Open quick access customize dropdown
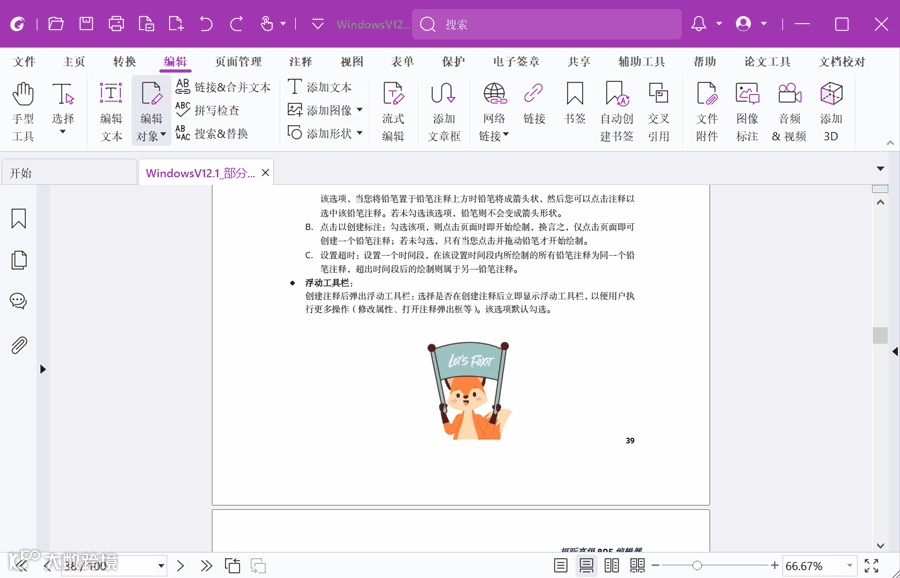This screenshot has width=900, height=578. coord(317,24)
